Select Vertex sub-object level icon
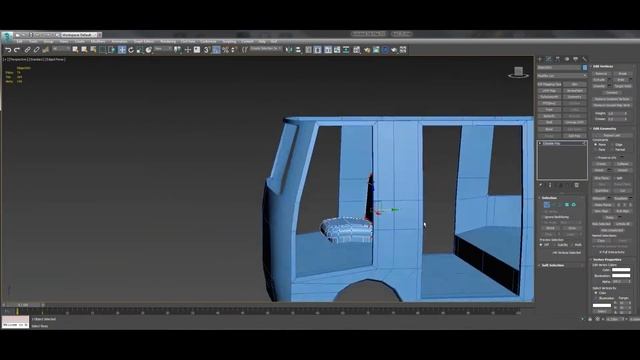The width and height of the screenshot is (640, 360). [x=547, y=205]
